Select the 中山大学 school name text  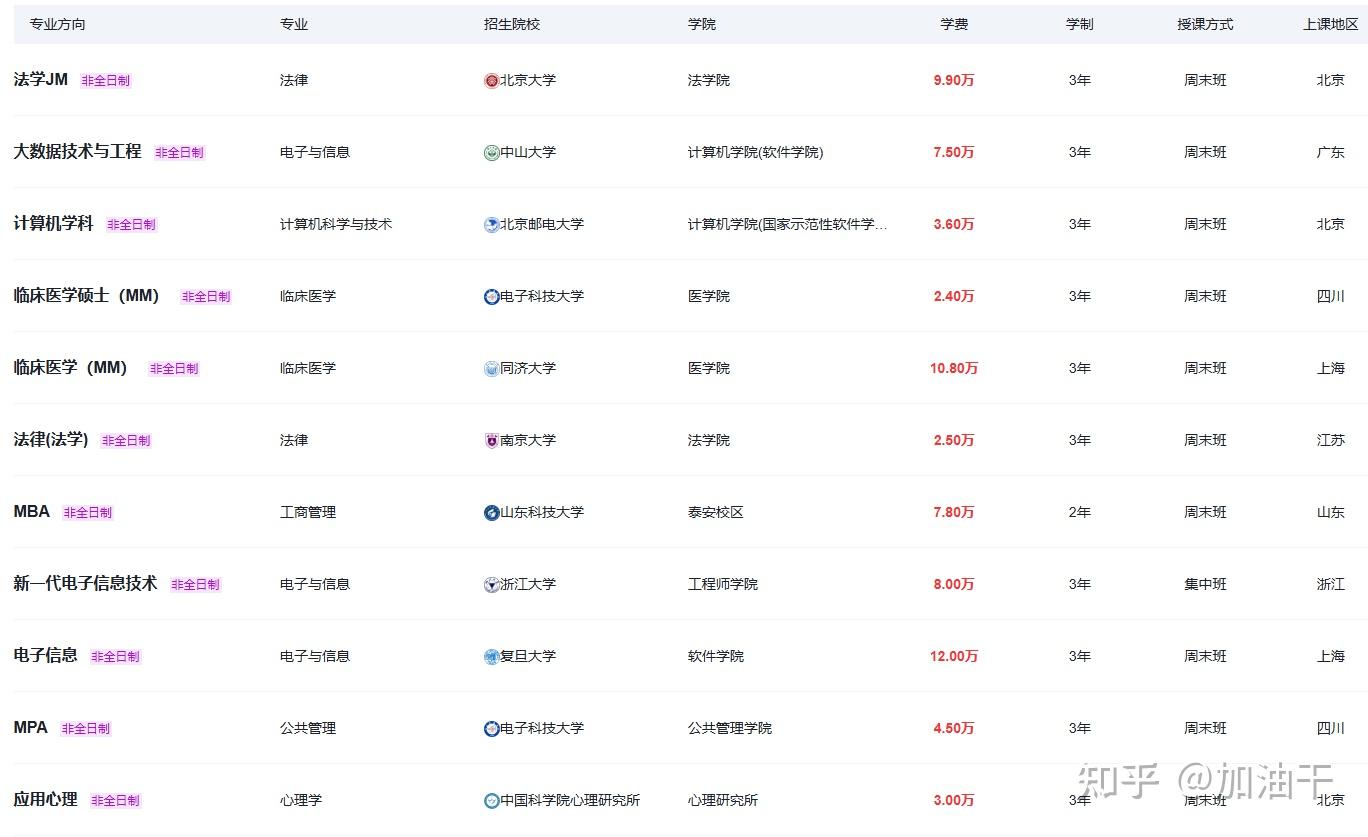pos(528,152)
